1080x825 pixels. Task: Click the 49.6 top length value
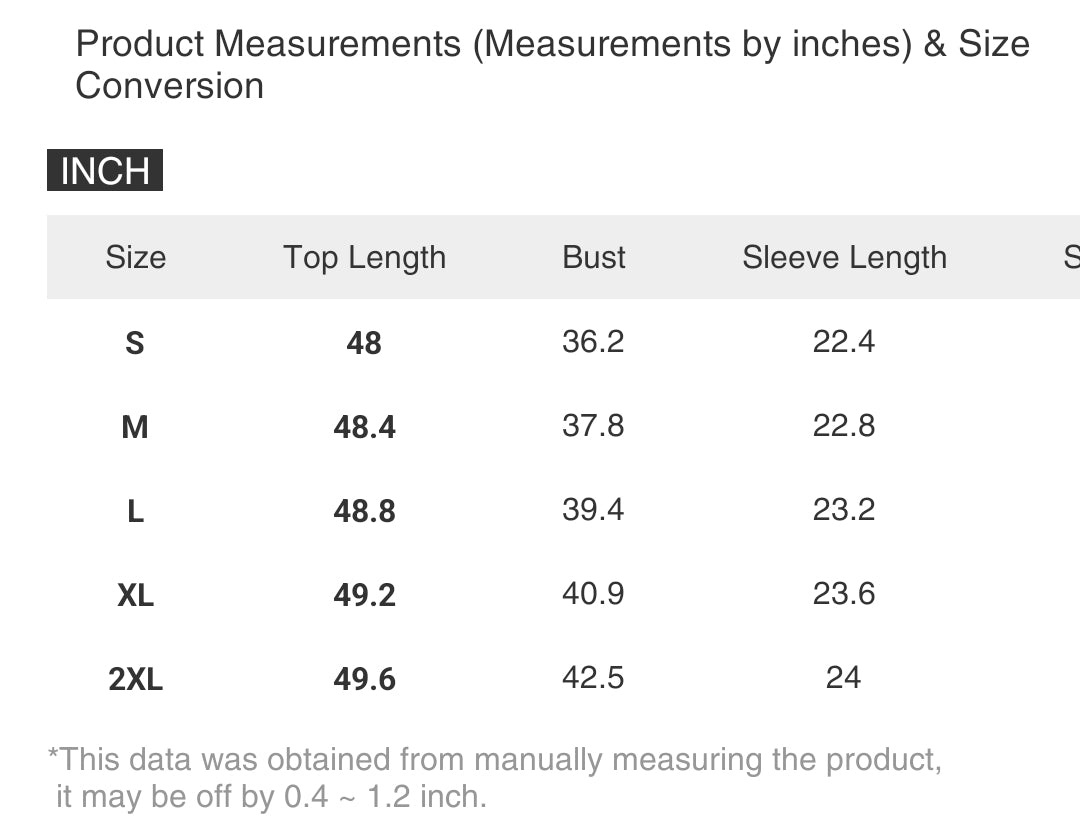coord(364,679)
